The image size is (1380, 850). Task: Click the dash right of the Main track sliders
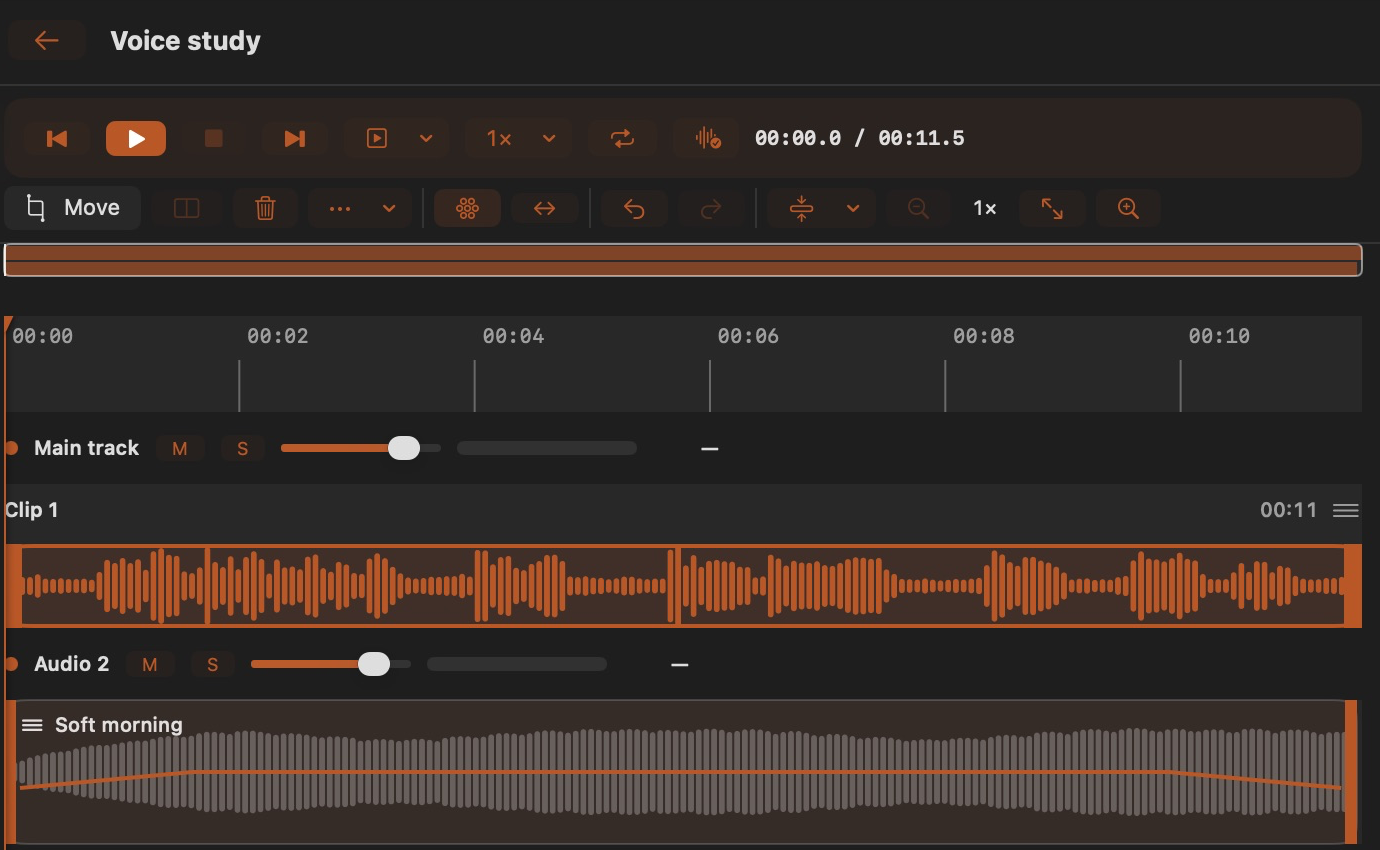(x=710, y=449)
